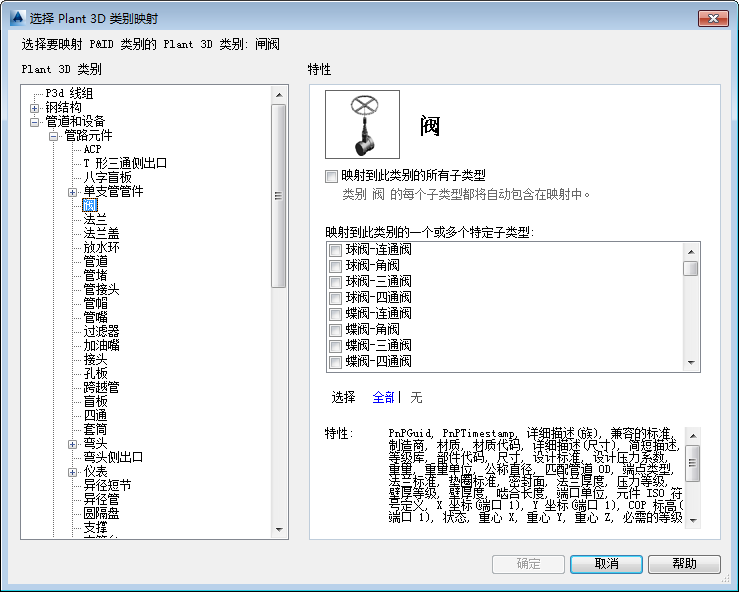This screenshot has height=592, width=739.
Task: Toggle the 蝶阀-三通阀 checkbox
Action: pyautogui.click(x=336, y=346)
